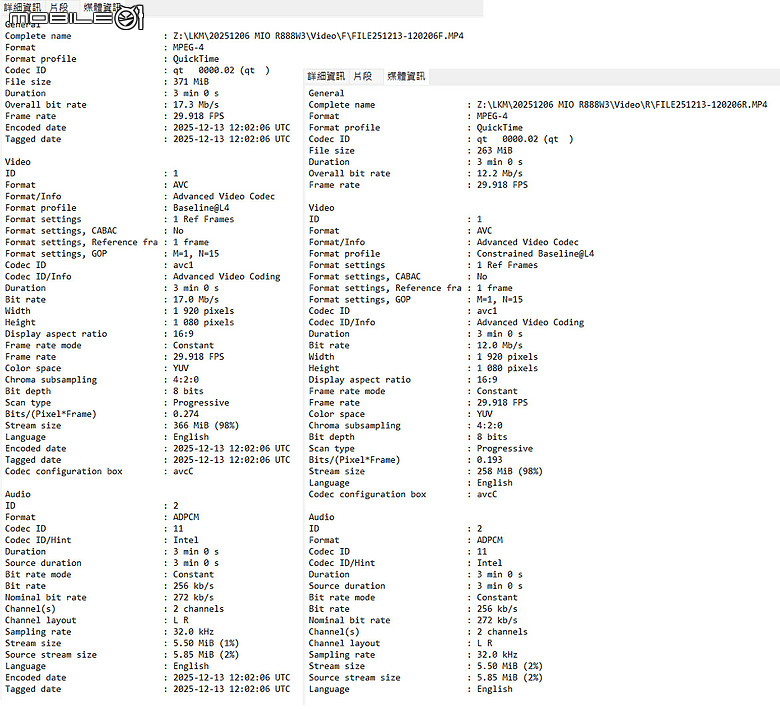This screenshot has width=780, height=709.
Task: Open the 詳細資訊 tab in the right window
Action: pyautogui.click(x=326, y=76)
